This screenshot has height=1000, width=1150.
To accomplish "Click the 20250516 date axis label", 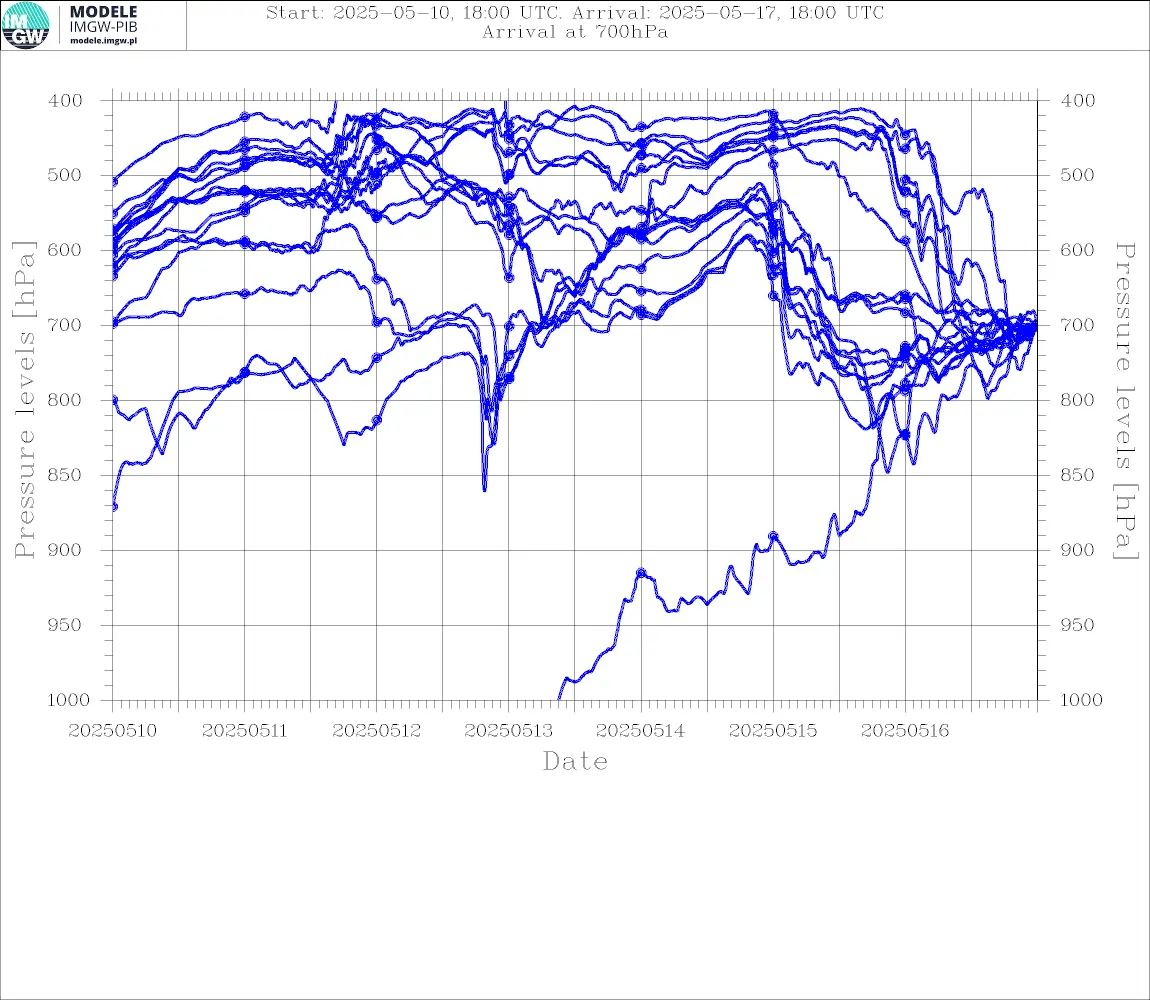I will pyautogui.click(x=904, y=731).
